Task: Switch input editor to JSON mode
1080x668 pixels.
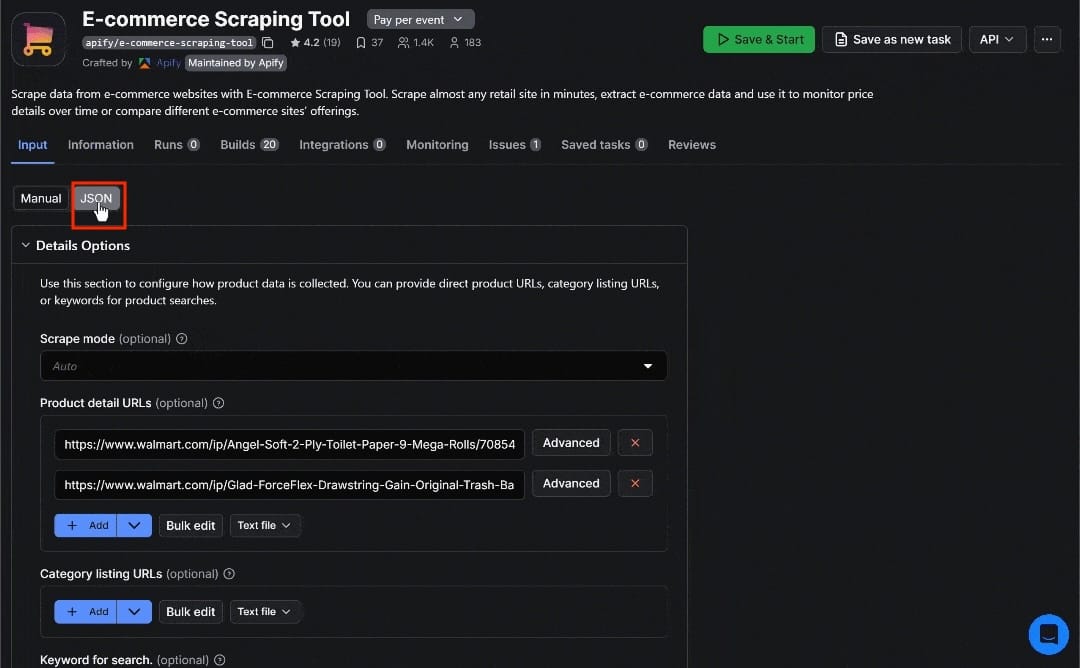Action: click(97, 197)
